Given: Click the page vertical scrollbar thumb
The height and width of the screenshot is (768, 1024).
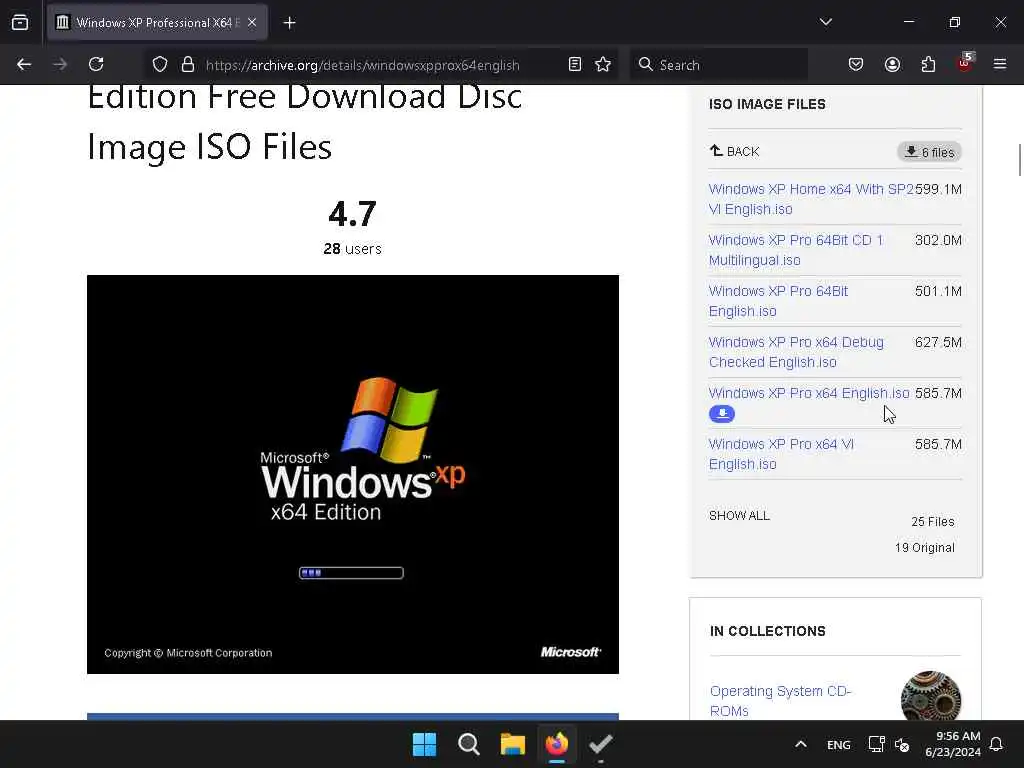Looking at the screenshot, I should (1019, 160).
